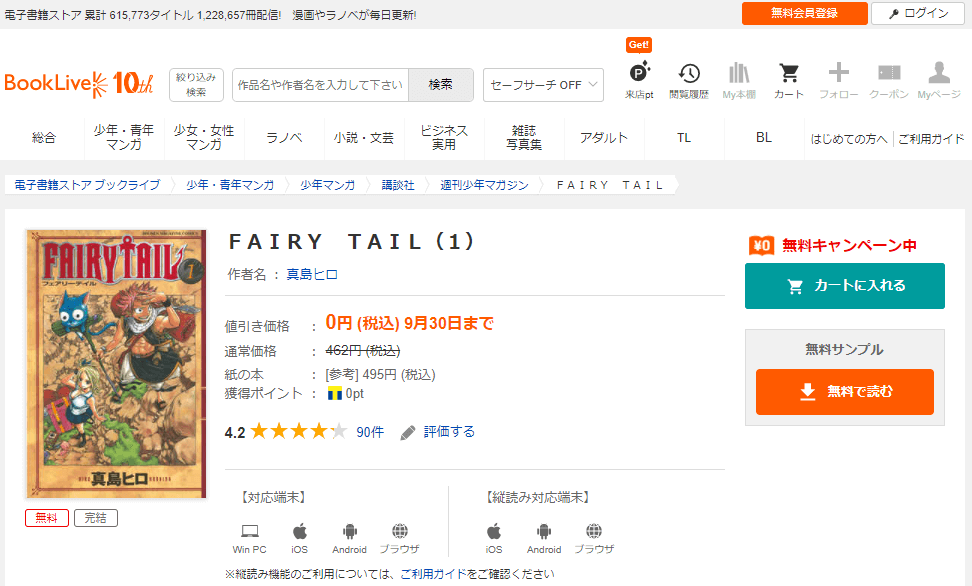Click into the title search input field
The height and width of the screenshot is (586, 972).
[320, 85]
